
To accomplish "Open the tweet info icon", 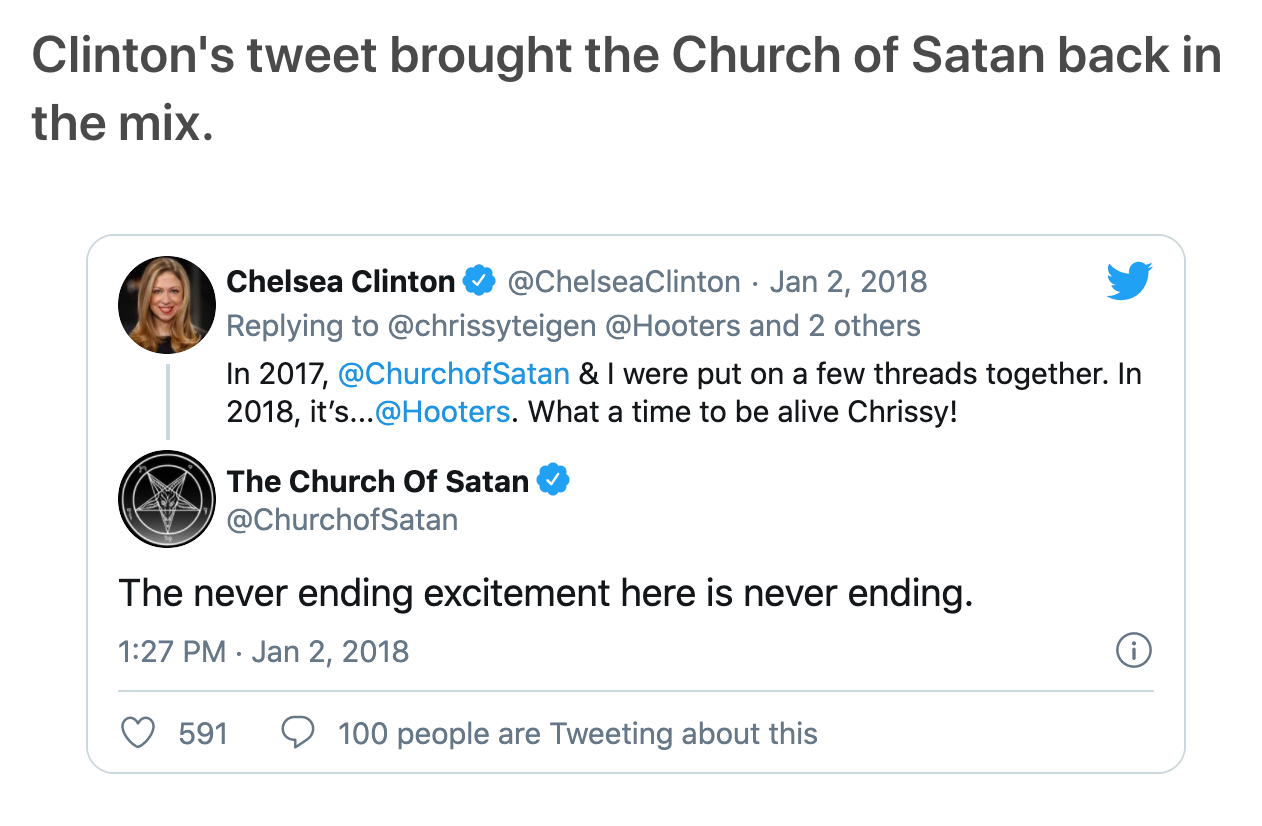I will [x=1132, y=651].
